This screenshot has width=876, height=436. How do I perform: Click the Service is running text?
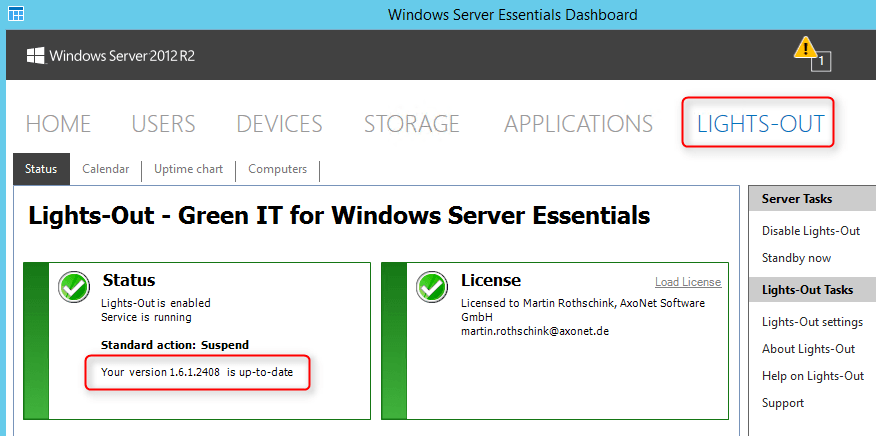tap(146, 317)
